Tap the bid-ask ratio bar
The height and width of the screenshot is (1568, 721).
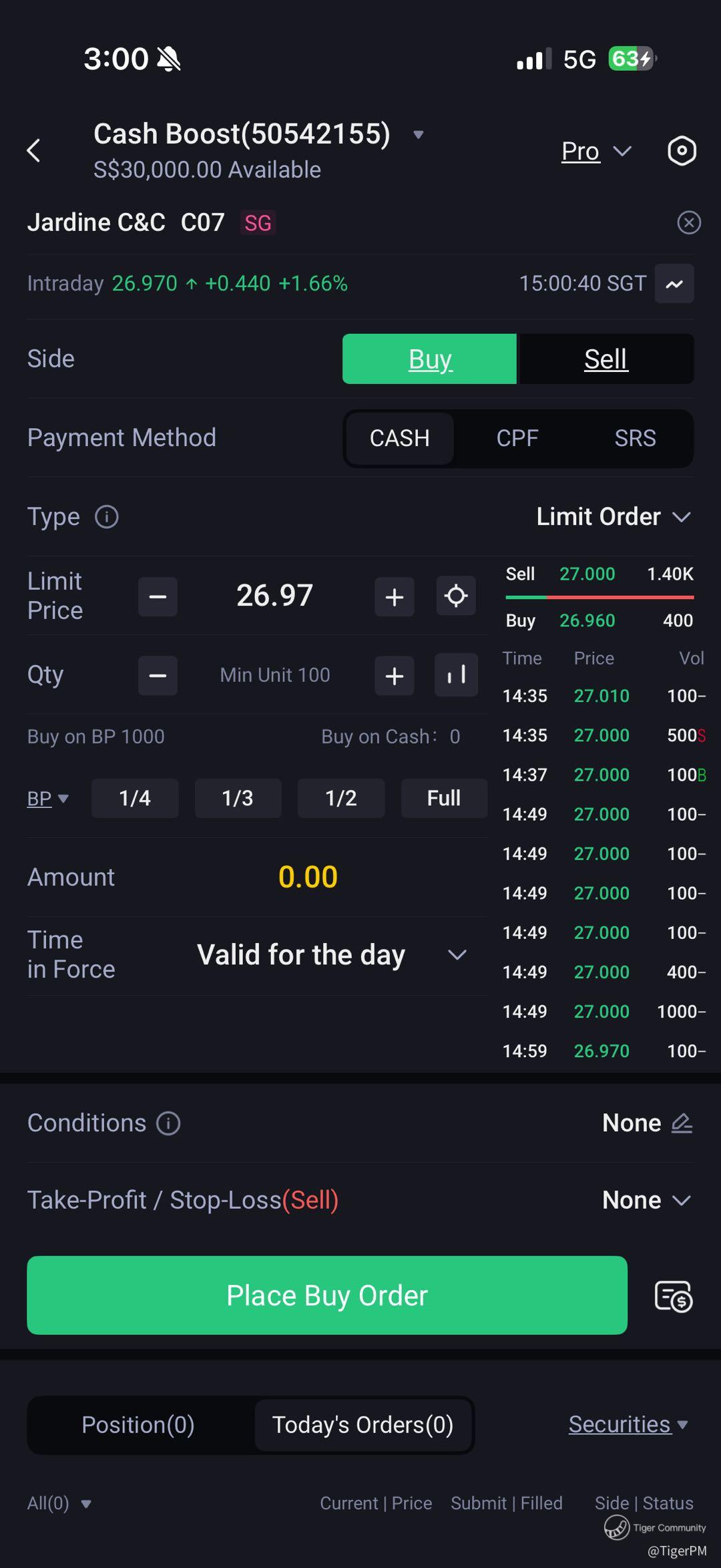tap(599, 597)
